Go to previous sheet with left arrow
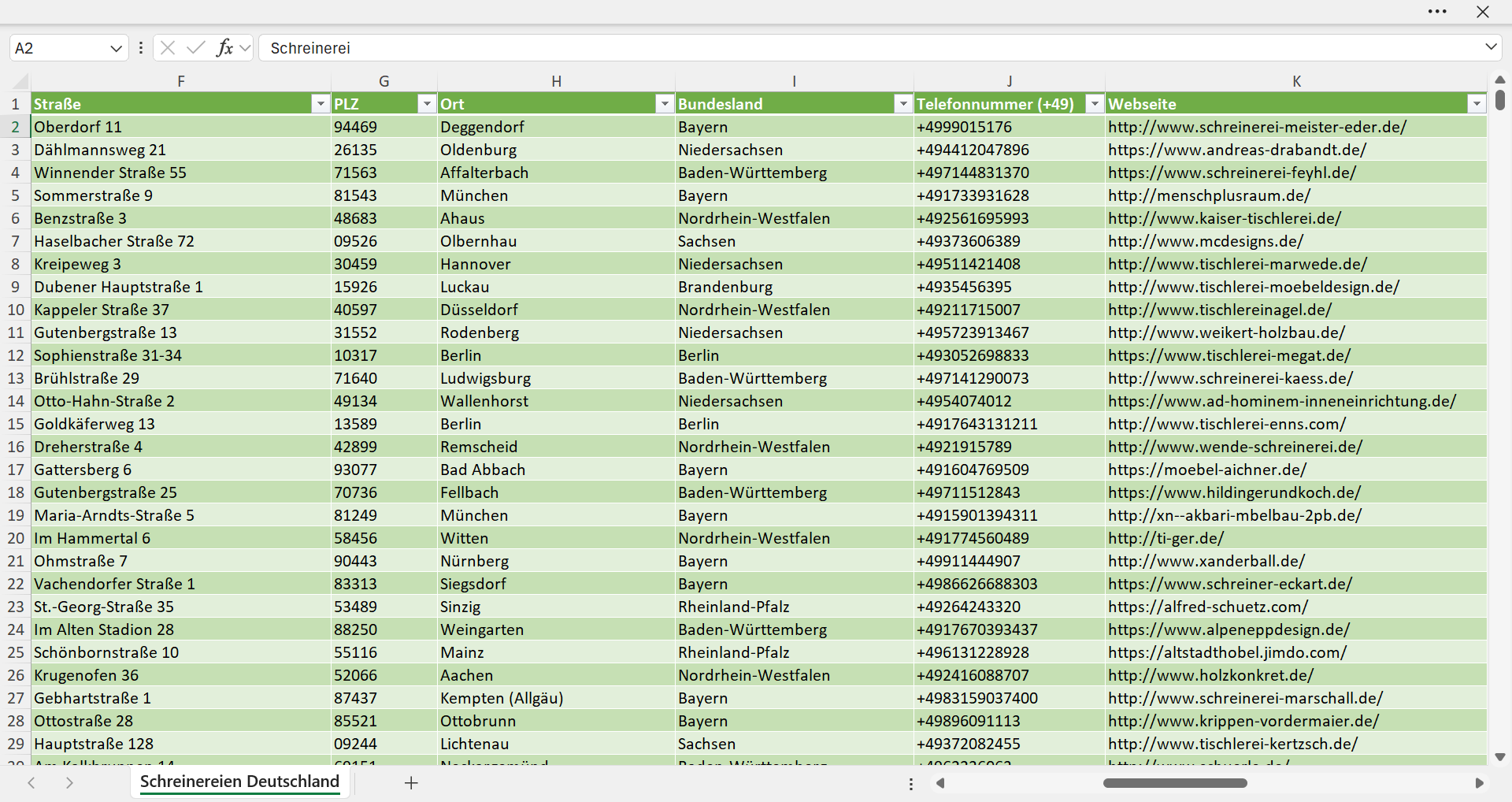Image resolution: width=1512 pixels, height=802 pixels. (x=31, y=782)
